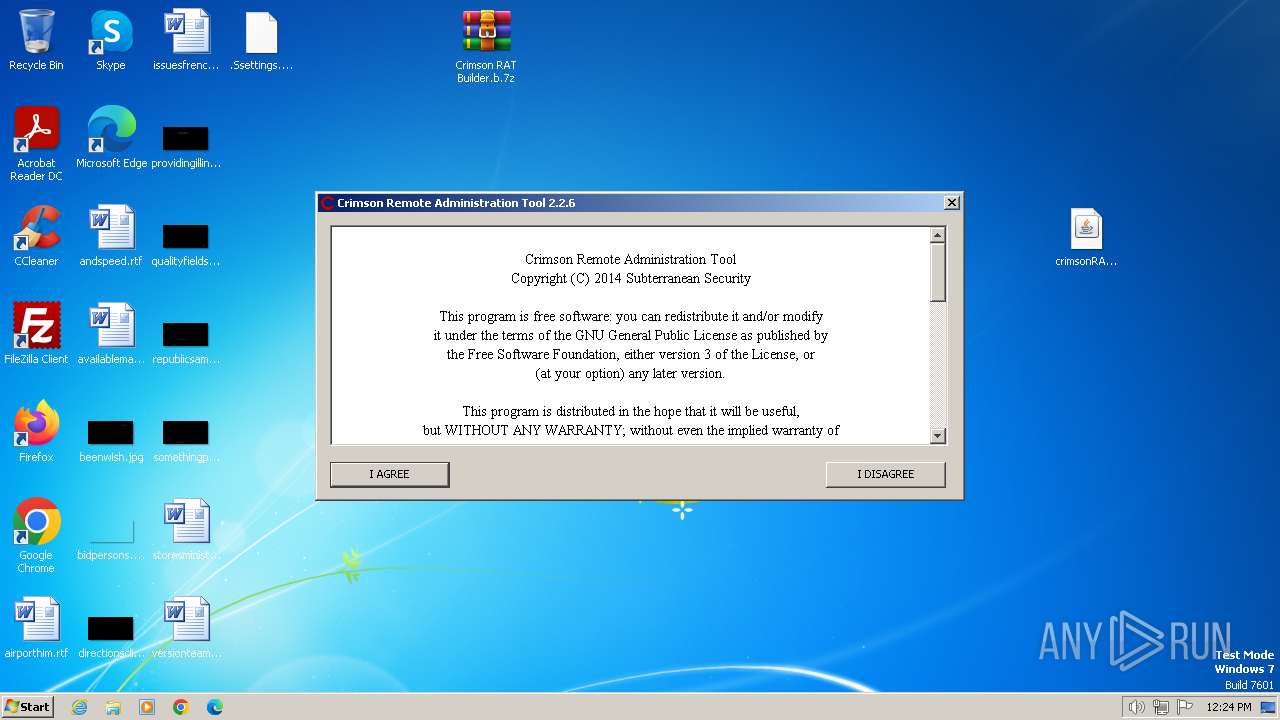Open Google Chrome from the taskbar
The image size is (1280, 720).
pyautogui.click(x=181, y=707)
